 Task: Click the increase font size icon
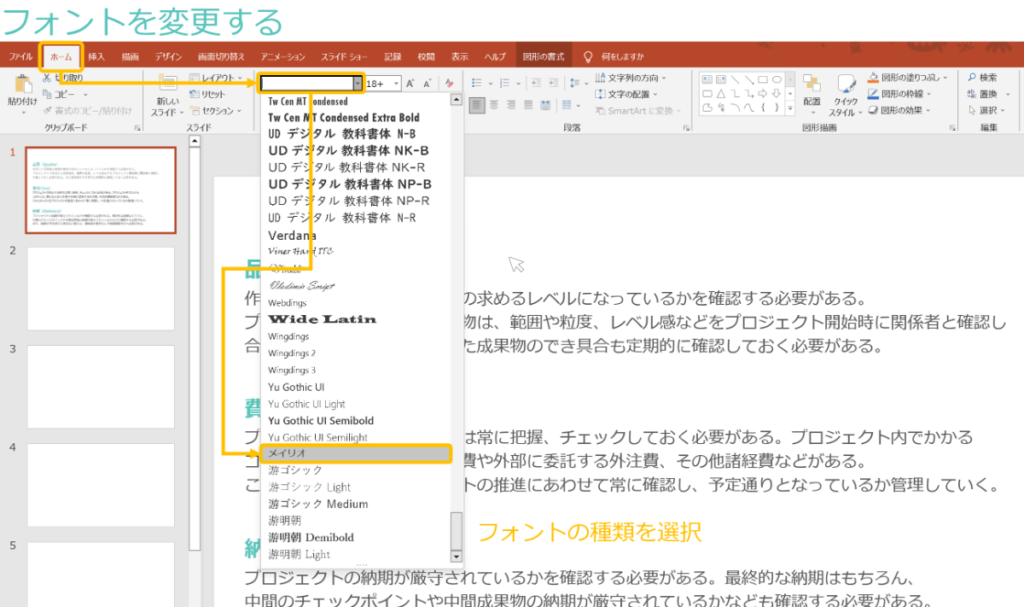click(412, 84)
